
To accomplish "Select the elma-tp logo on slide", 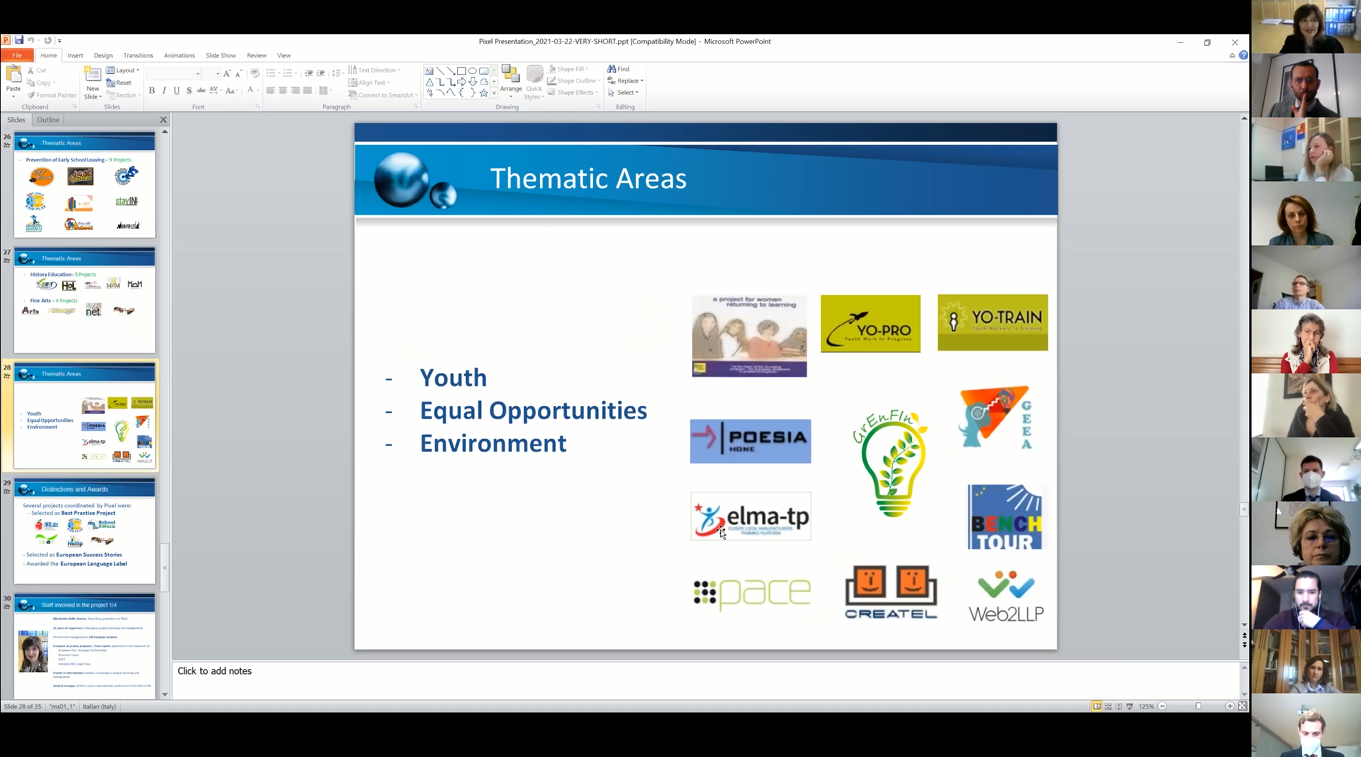I will tap(750, 516).
